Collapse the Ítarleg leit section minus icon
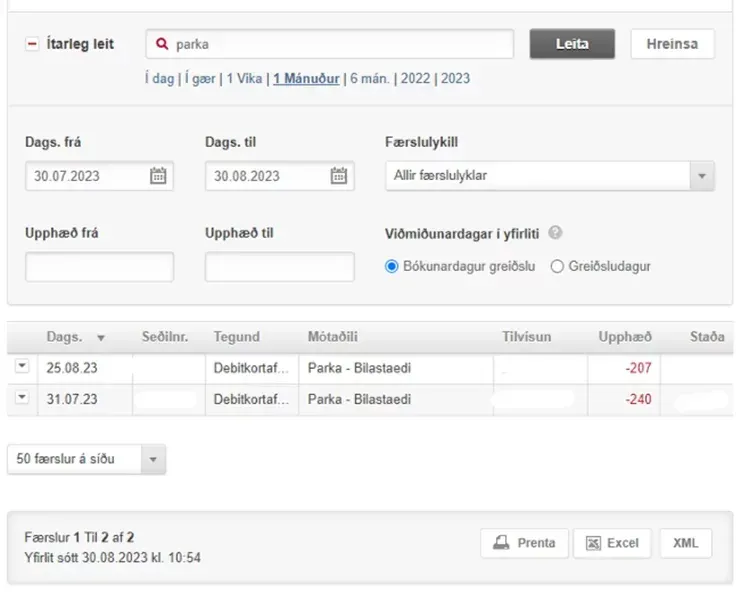 click(31, 44)
